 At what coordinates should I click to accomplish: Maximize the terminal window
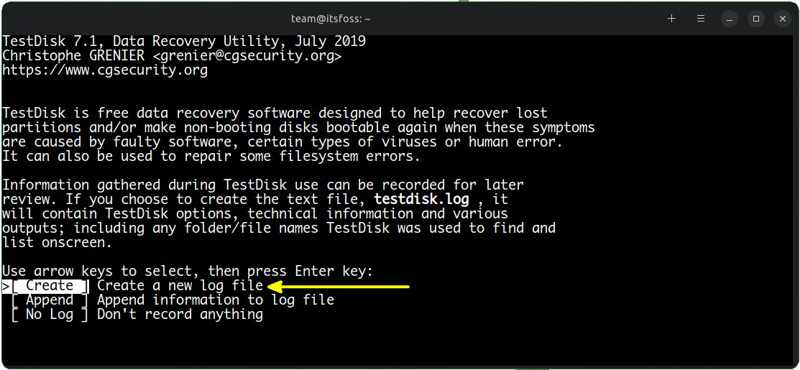(756, 19)
